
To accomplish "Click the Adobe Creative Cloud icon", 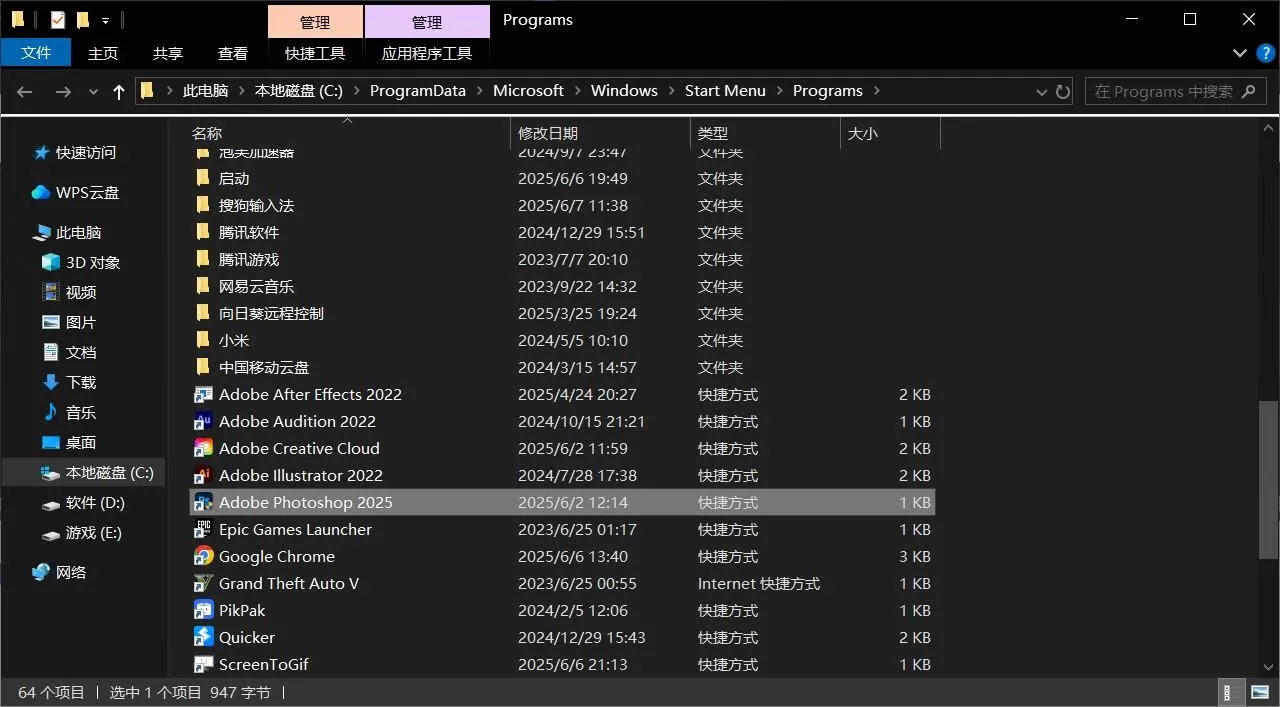I will point(203,449).
